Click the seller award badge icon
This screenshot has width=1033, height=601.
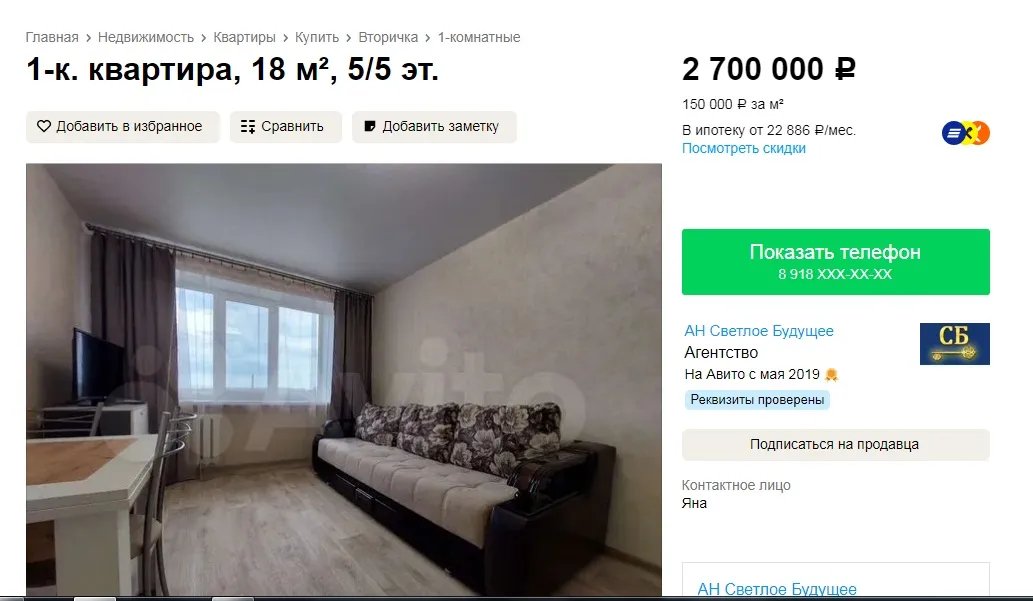click(x=831, y=374)
